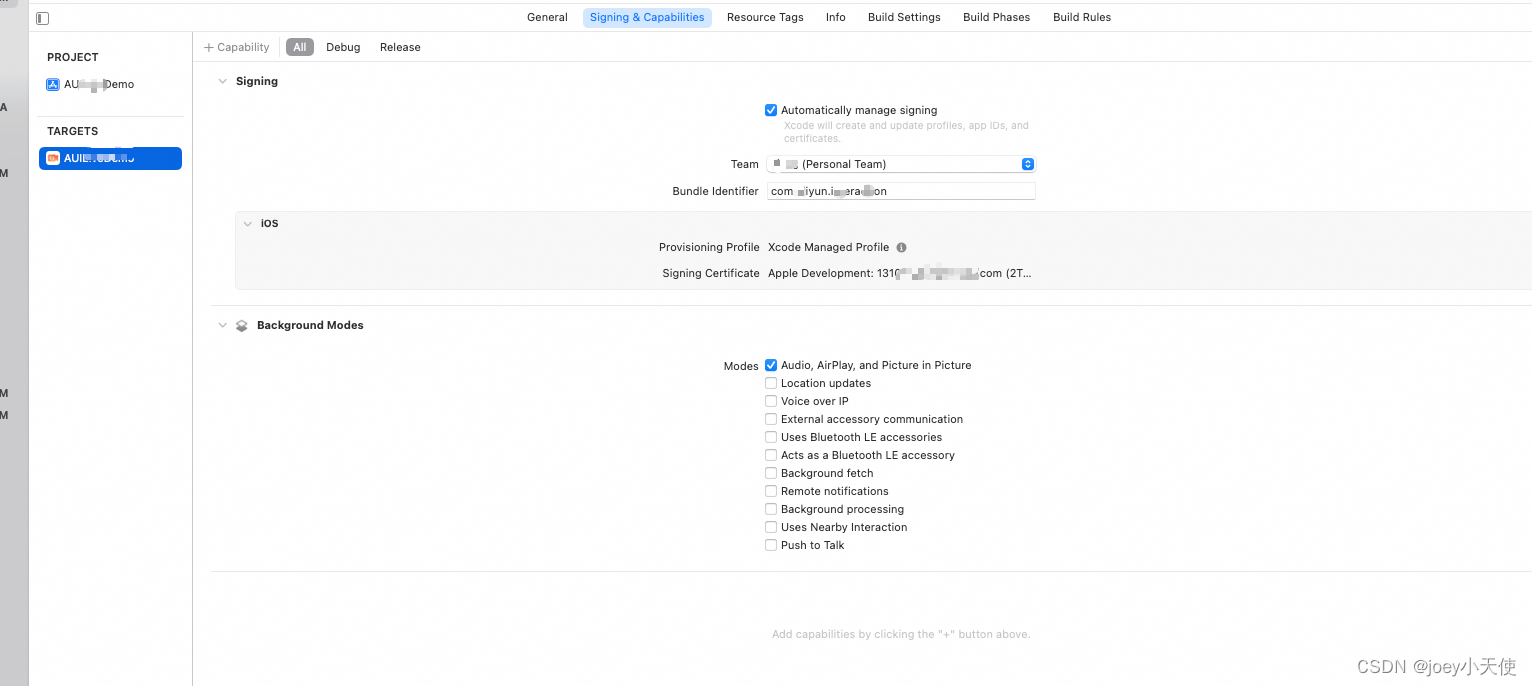Select the highlighted target under TARGETS
The height and width of the screenshot is (686, 1532).
[x=110, y=158]
